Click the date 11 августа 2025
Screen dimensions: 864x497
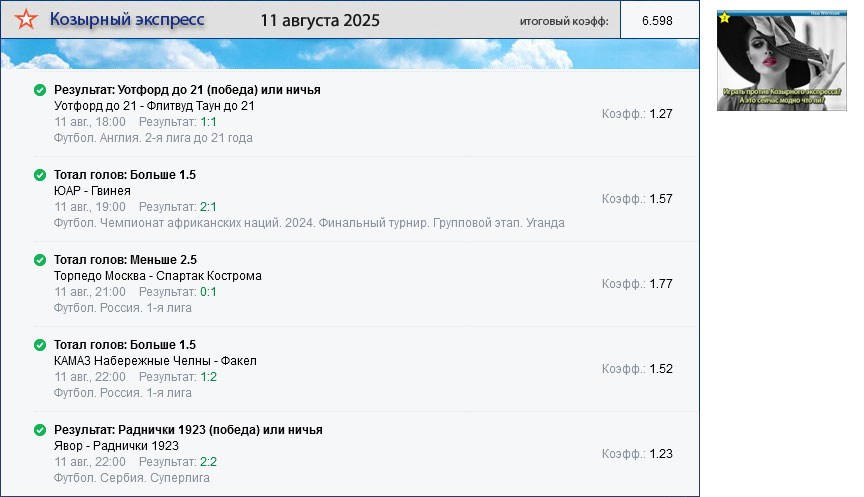coord(319,20)
